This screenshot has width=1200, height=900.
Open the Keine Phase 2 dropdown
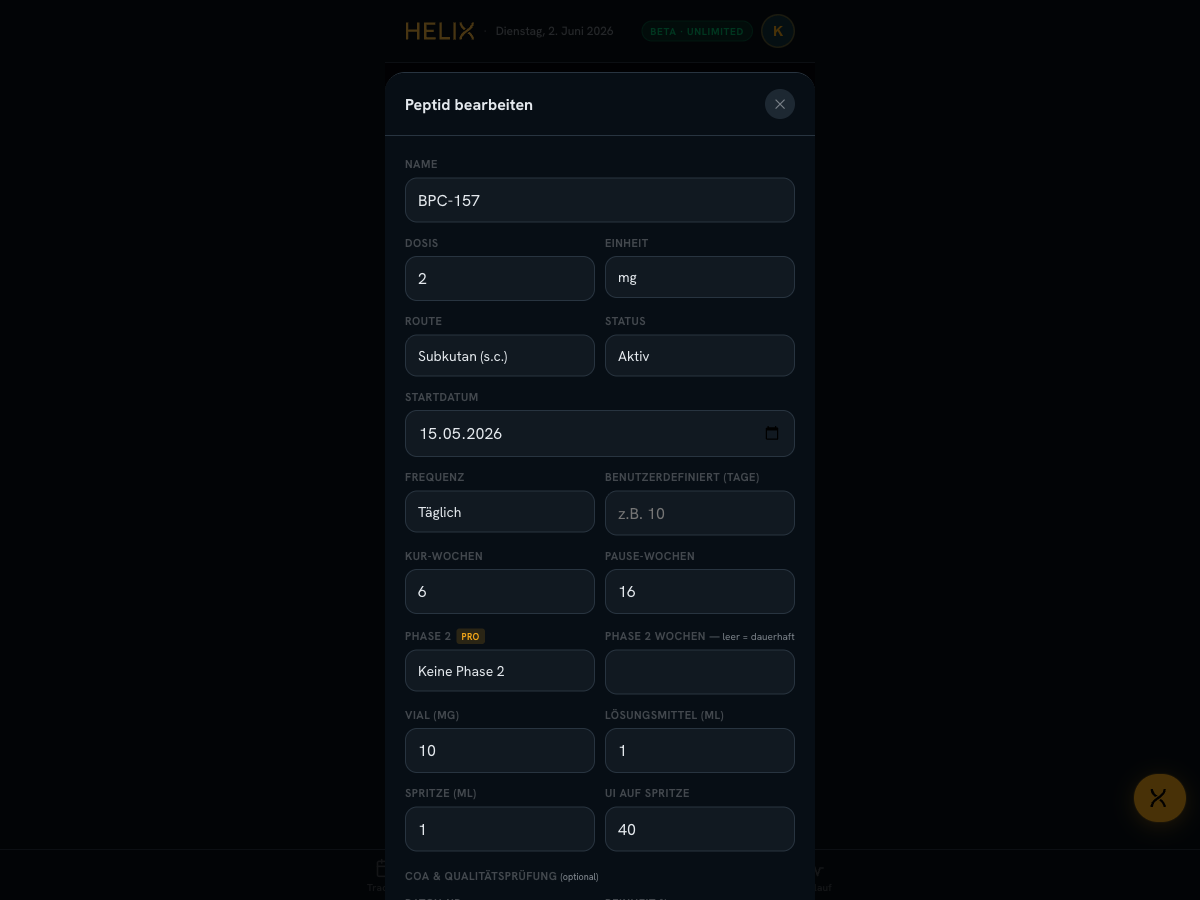(500, 670)
